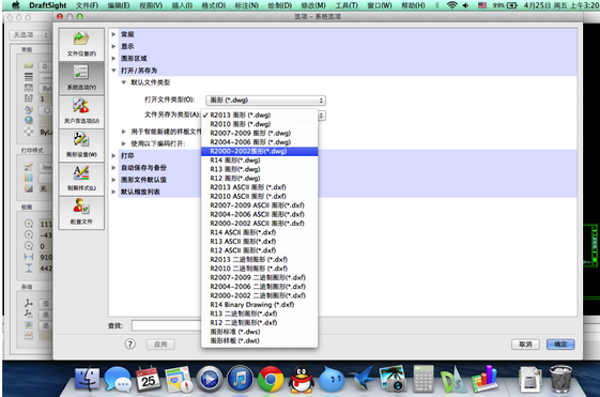Open the DraftSight DS icon in Dock
600x397 pixels.
pos(453,380)
